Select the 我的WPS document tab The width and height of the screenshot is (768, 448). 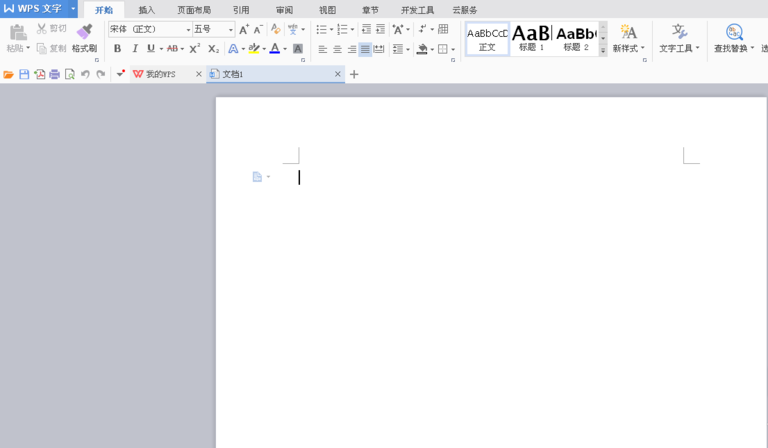162,74
